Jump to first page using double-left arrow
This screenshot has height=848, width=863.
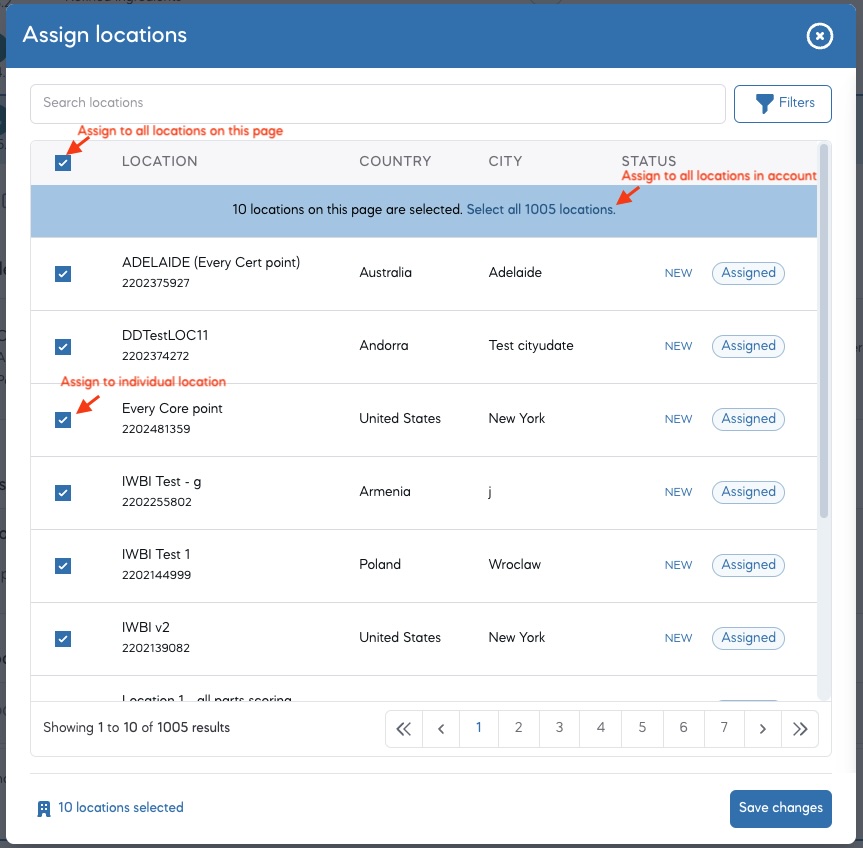pos(404,729)
